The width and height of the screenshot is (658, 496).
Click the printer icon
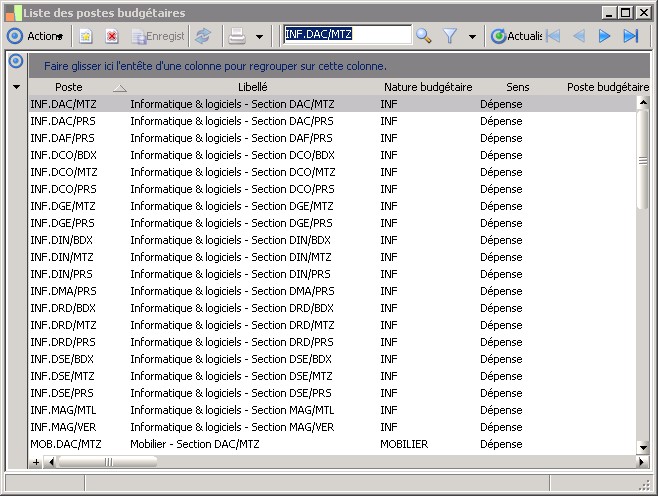(x=237, y=36)
